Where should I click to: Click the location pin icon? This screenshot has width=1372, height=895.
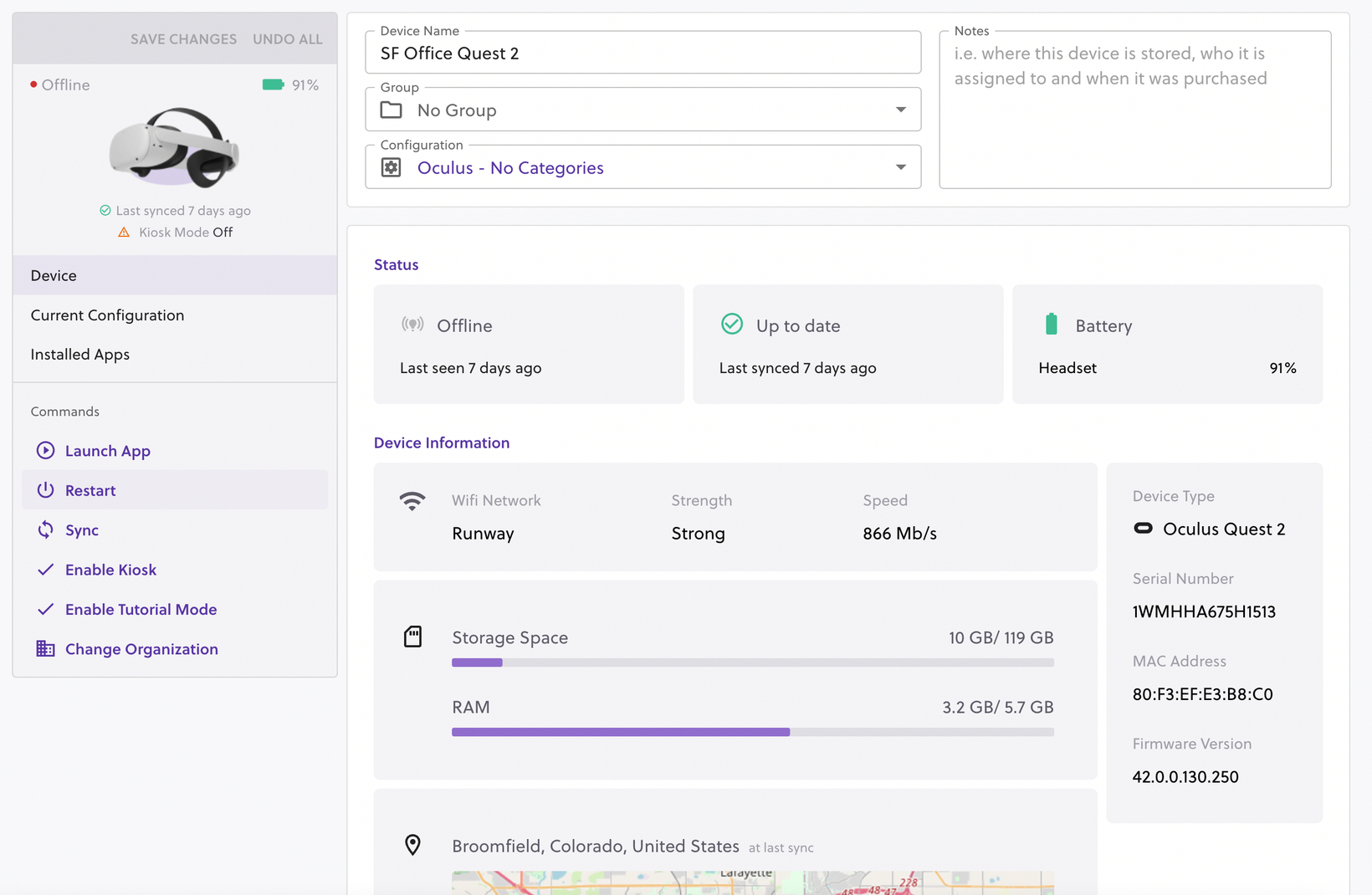tap(412, 845)
